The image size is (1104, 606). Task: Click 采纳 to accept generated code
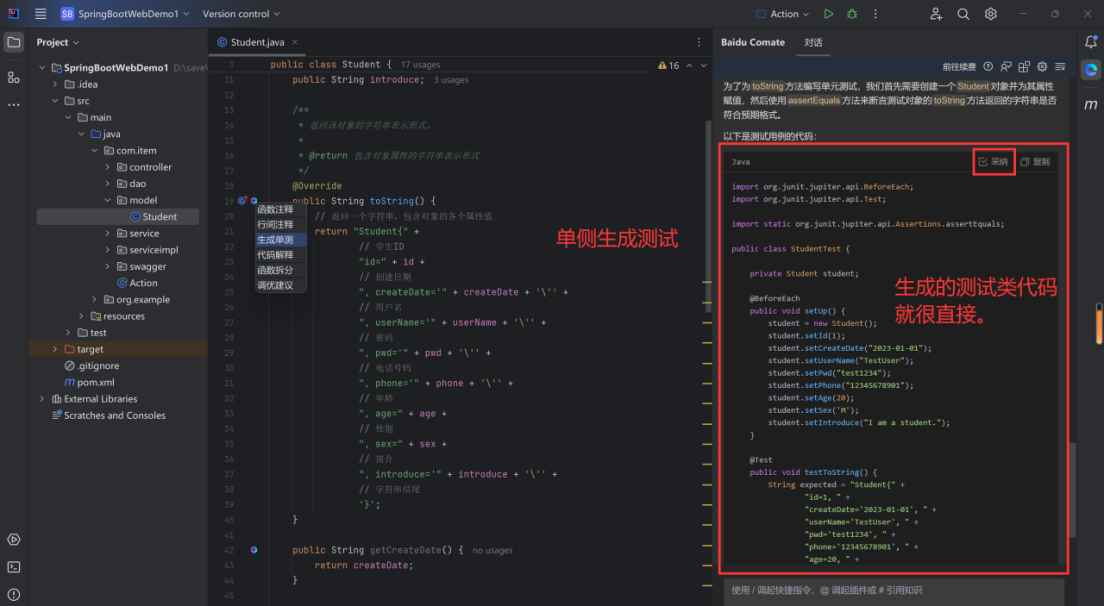993,162
